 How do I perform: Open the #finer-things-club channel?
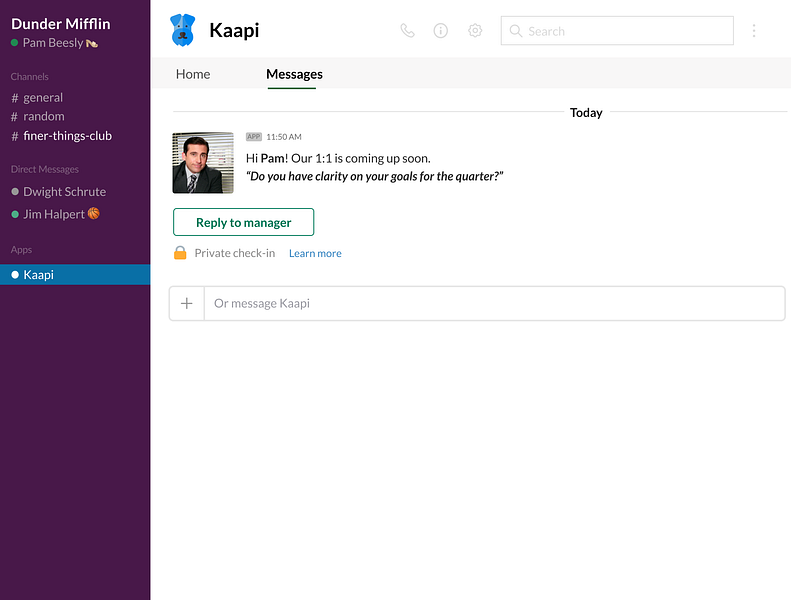[62, 136]
